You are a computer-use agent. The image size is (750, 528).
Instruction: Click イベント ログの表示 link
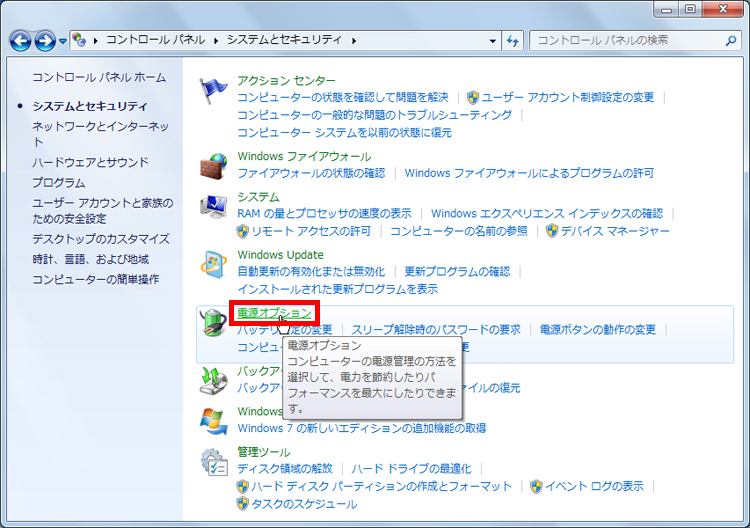point(594,486)
